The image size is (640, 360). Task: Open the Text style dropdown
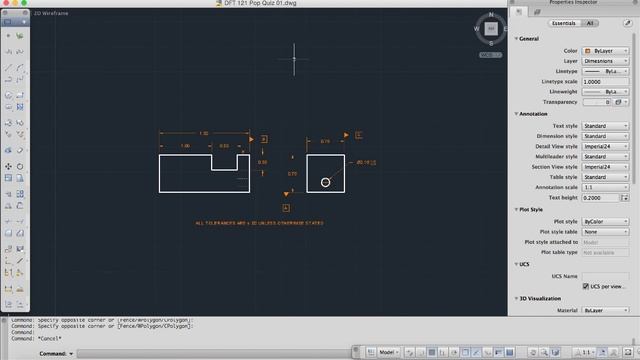[x=605, y=126]
